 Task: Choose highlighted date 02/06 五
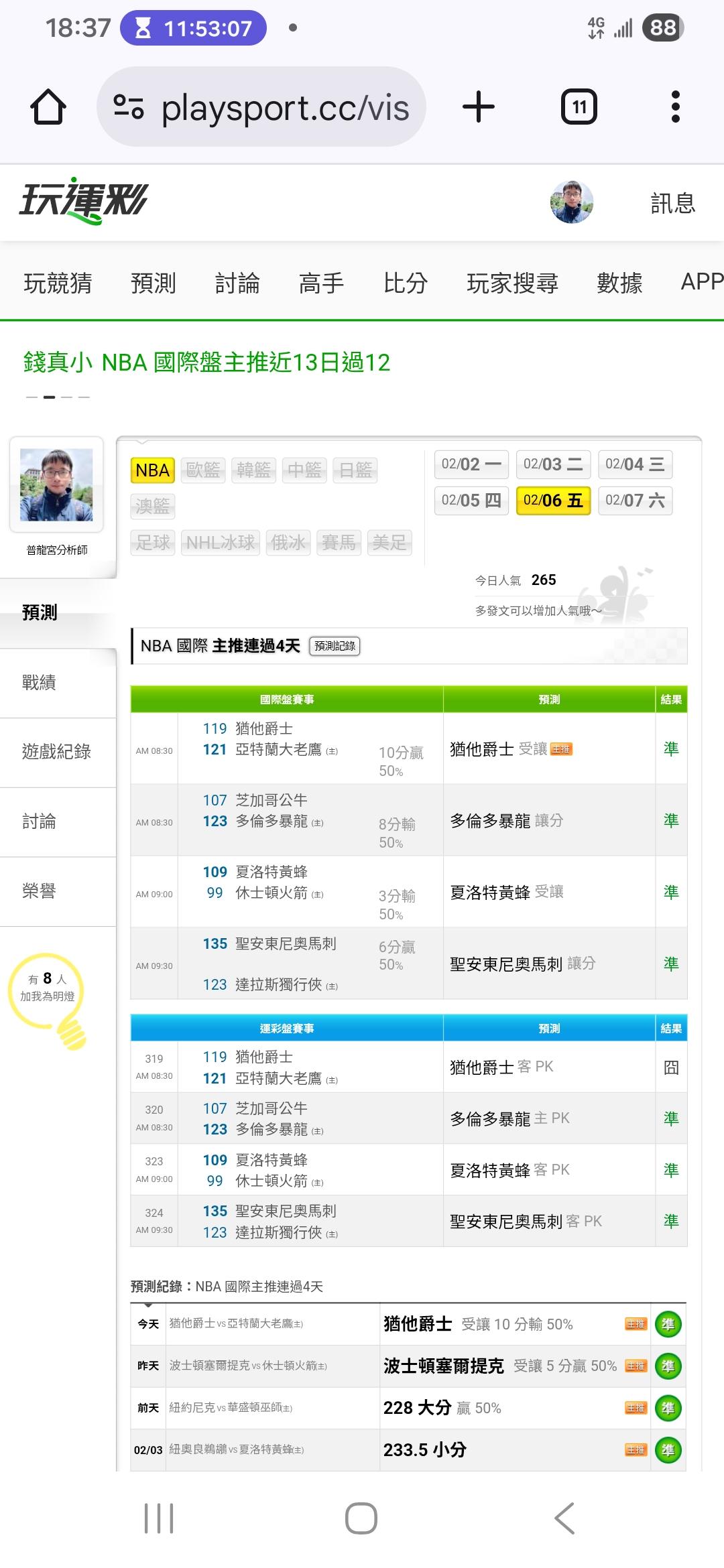[553, 501]
